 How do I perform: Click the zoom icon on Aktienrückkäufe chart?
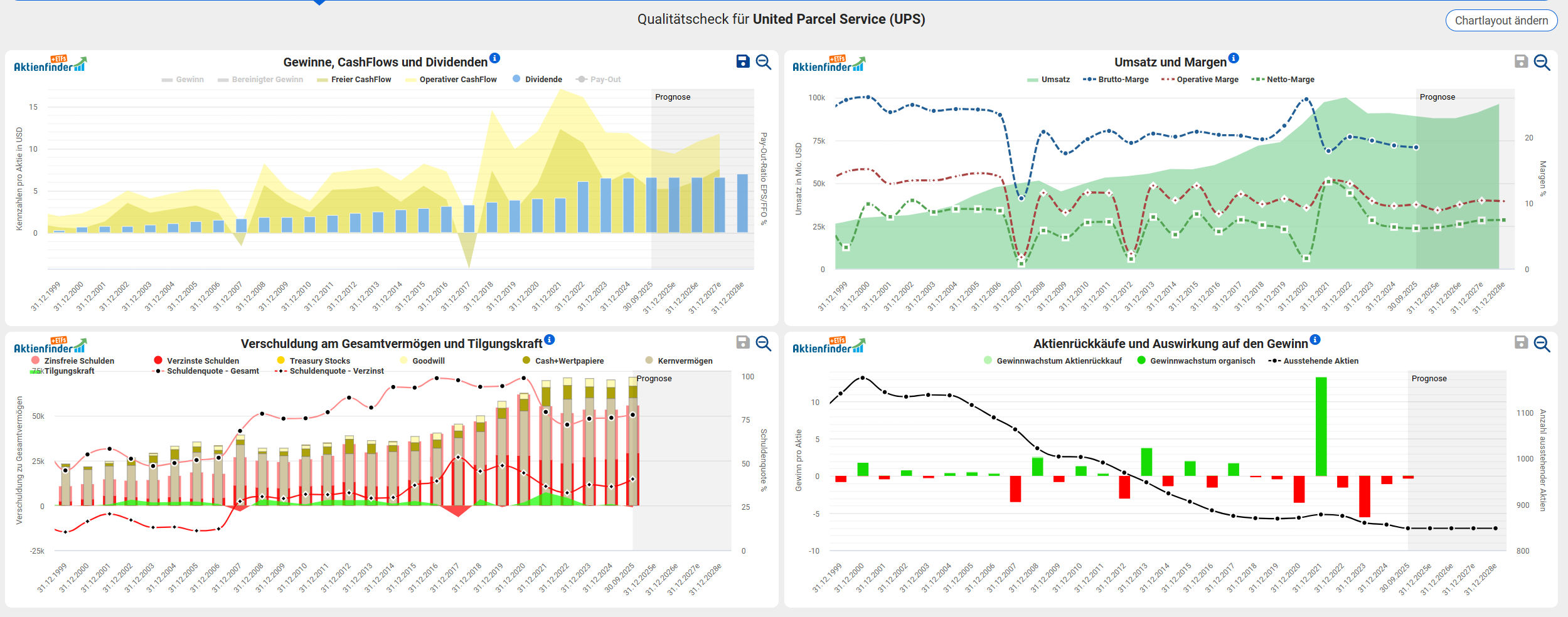click(x=1542, y=343)
